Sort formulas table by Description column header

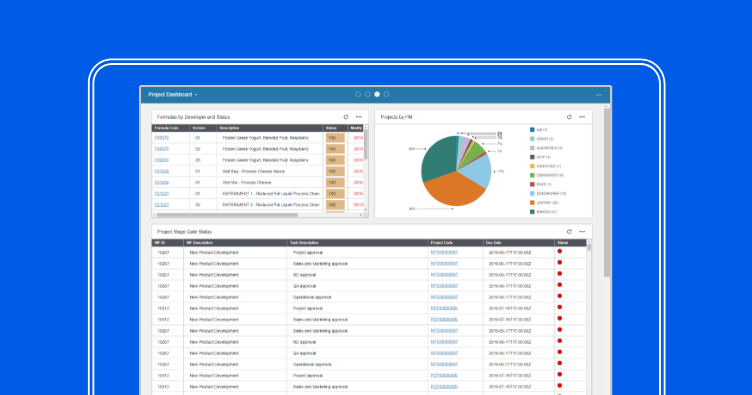coord(270,128)
